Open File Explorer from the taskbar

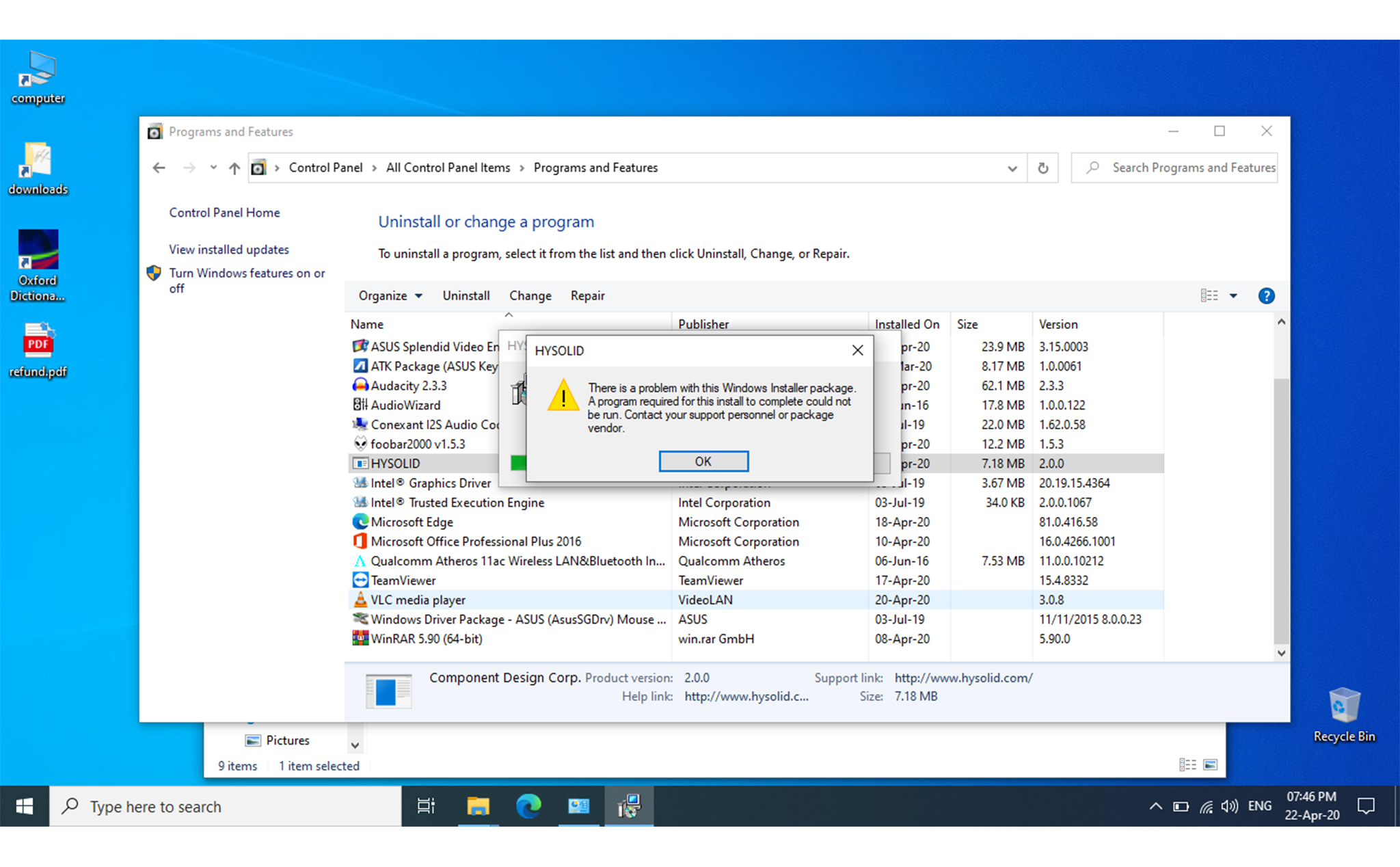coord(478,807)
